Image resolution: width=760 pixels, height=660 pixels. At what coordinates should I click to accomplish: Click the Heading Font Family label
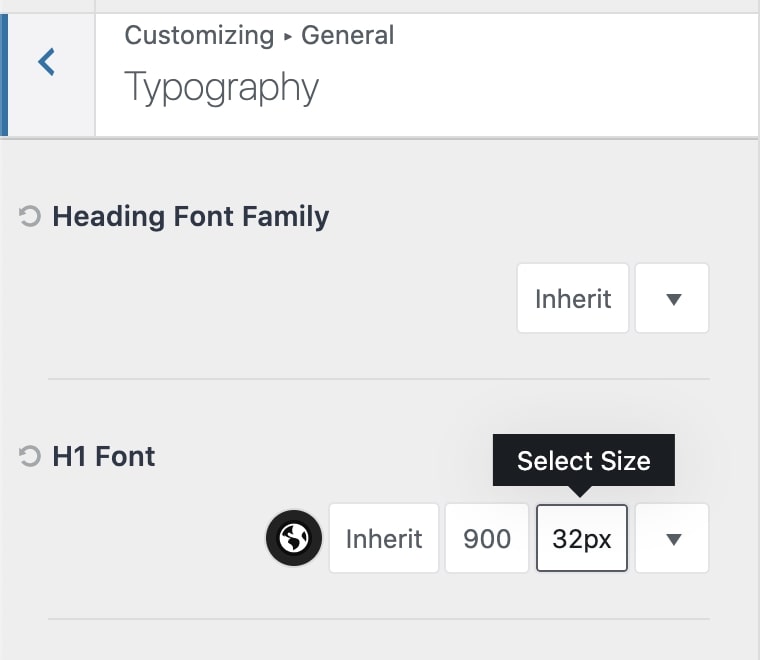[x=190, y=216]
